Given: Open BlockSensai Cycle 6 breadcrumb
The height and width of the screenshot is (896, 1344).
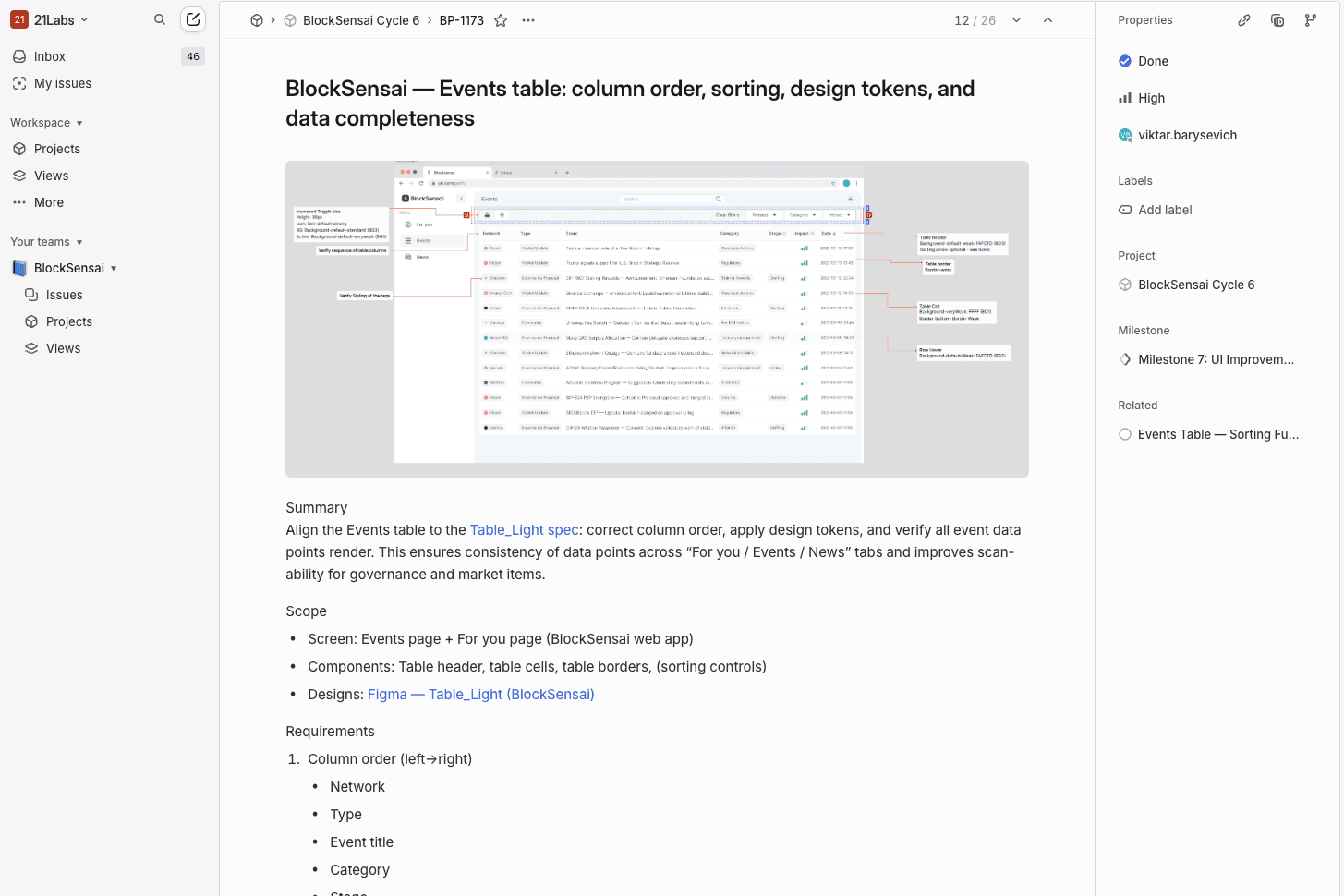Looking at the screenshot, I should pos(352,20).
